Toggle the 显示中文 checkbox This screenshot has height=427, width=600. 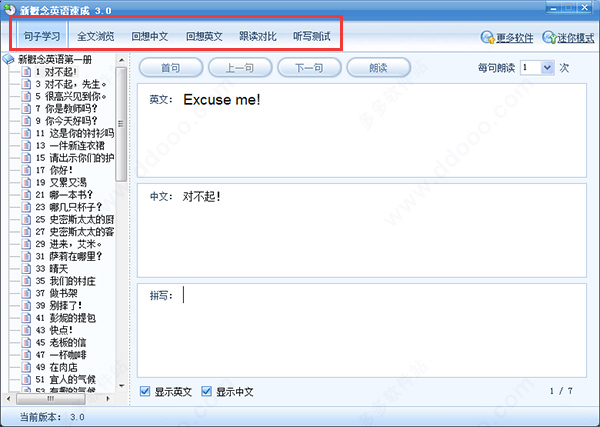(x=206, y=391)
